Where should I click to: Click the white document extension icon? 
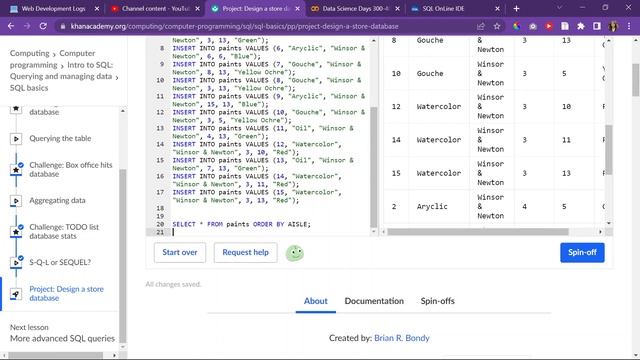565,26
